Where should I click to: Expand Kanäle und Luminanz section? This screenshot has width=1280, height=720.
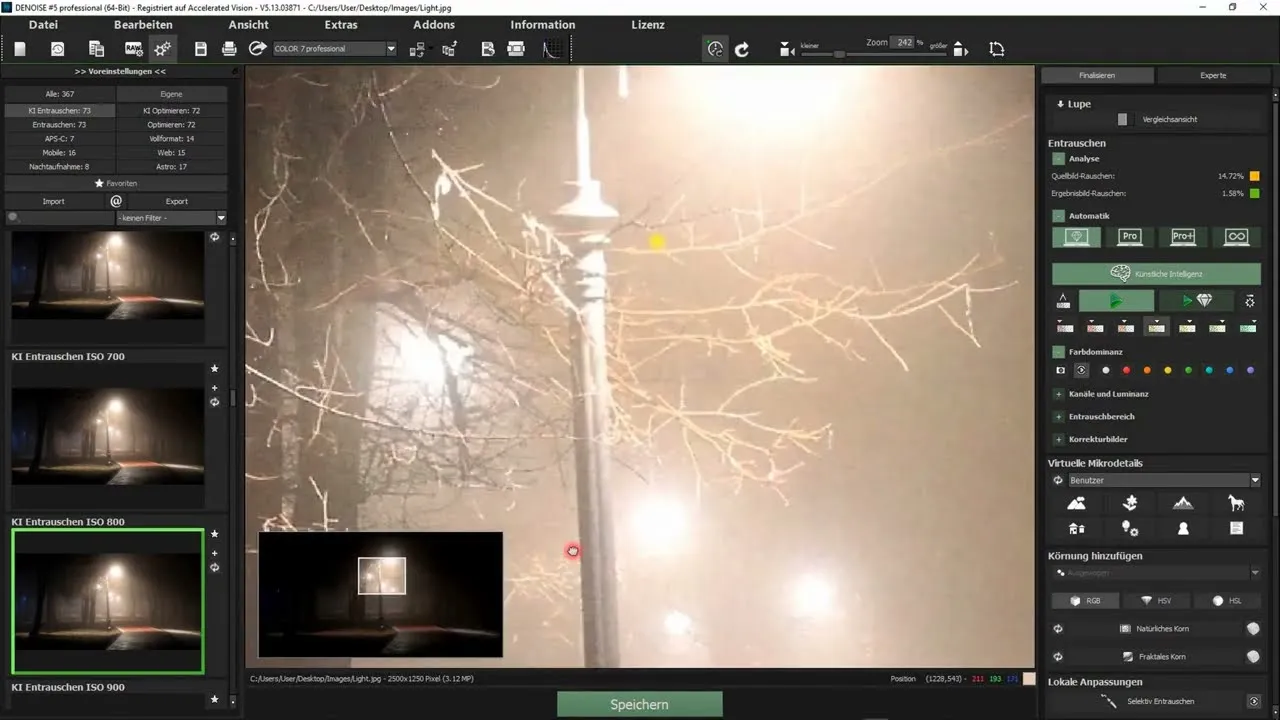(1058, 394)
